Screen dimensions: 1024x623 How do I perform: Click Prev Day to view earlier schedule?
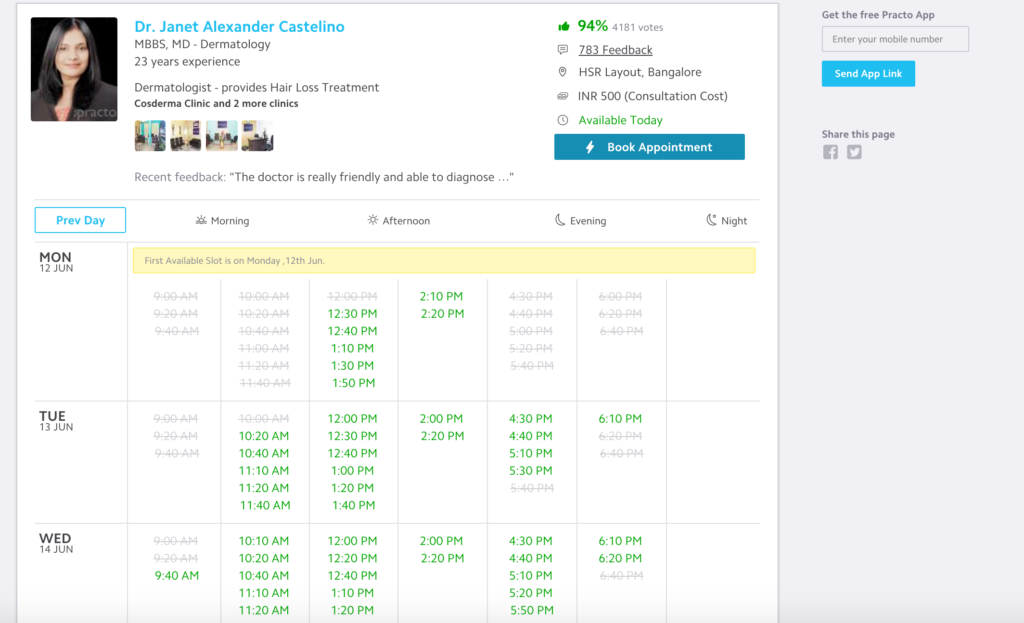click(x=80, y=220)
